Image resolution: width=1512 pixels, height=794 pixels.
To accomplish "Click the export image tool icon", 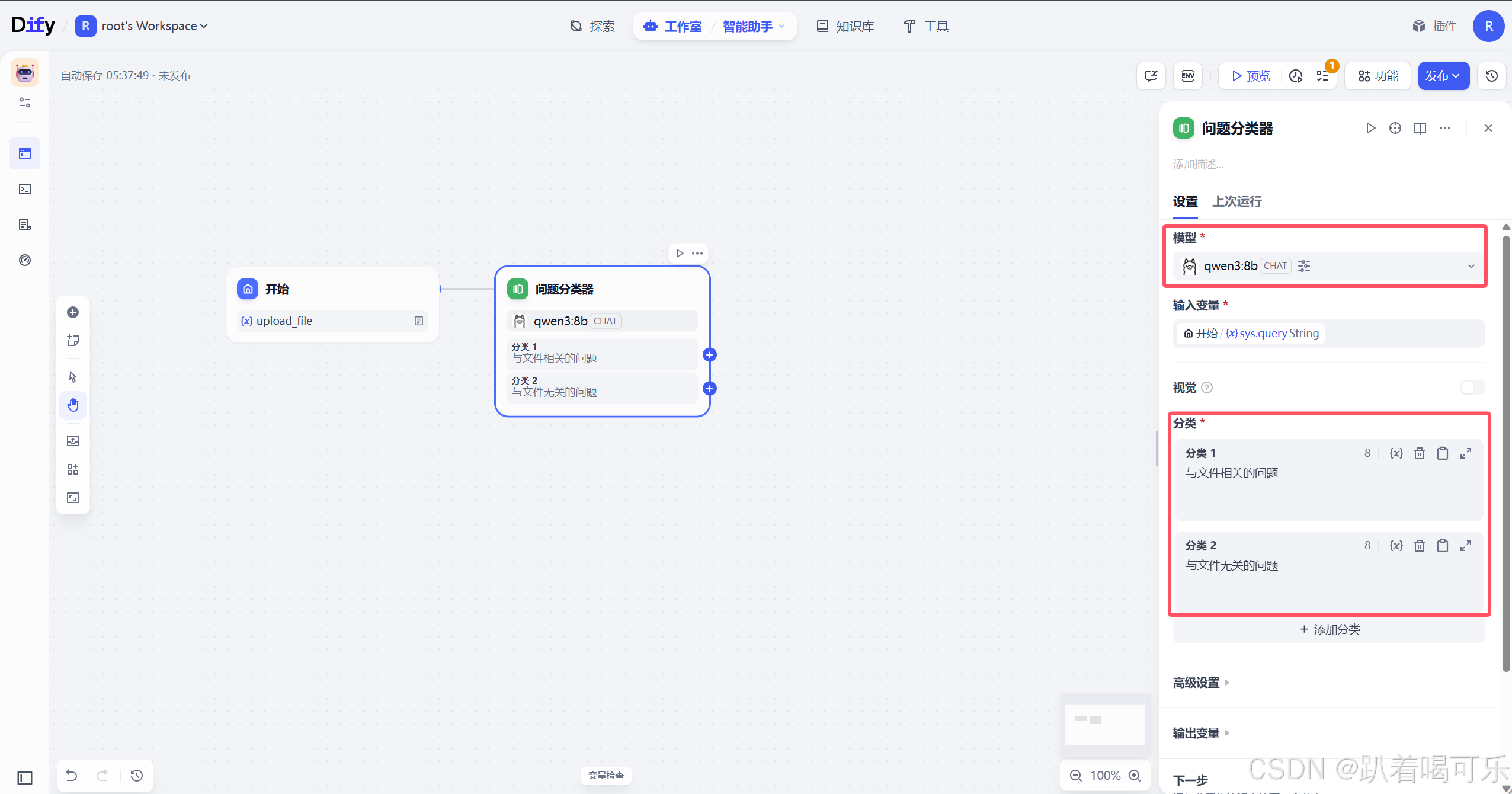I will tap(73, 441).
